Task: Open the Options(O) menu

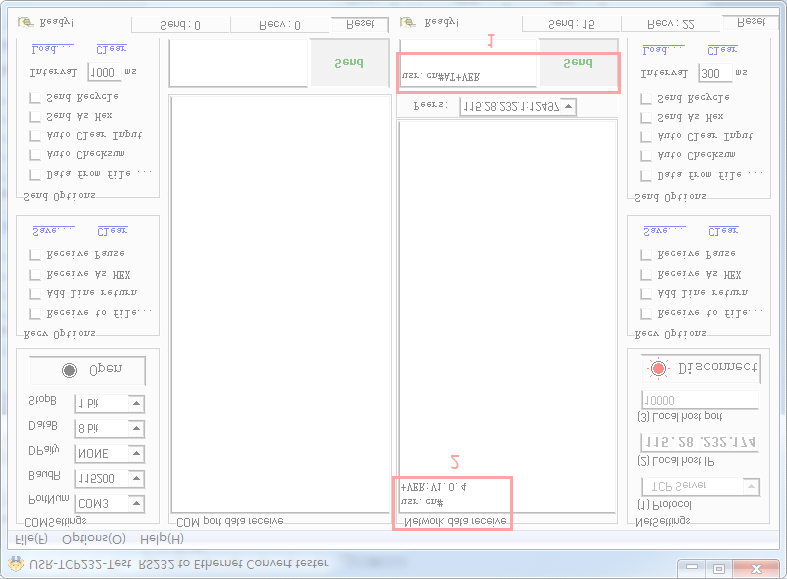Action: tap(94, 539)
